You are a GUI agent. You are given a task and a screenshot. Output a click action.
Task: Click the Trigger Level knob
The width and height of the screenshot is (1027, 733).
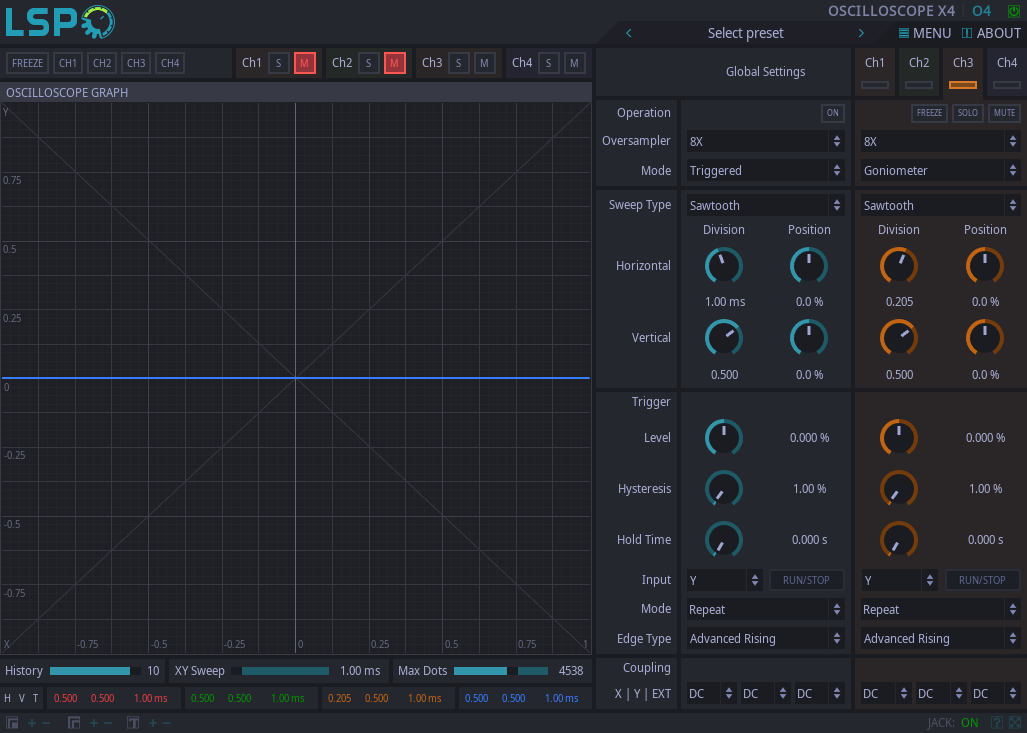(723, 437)
